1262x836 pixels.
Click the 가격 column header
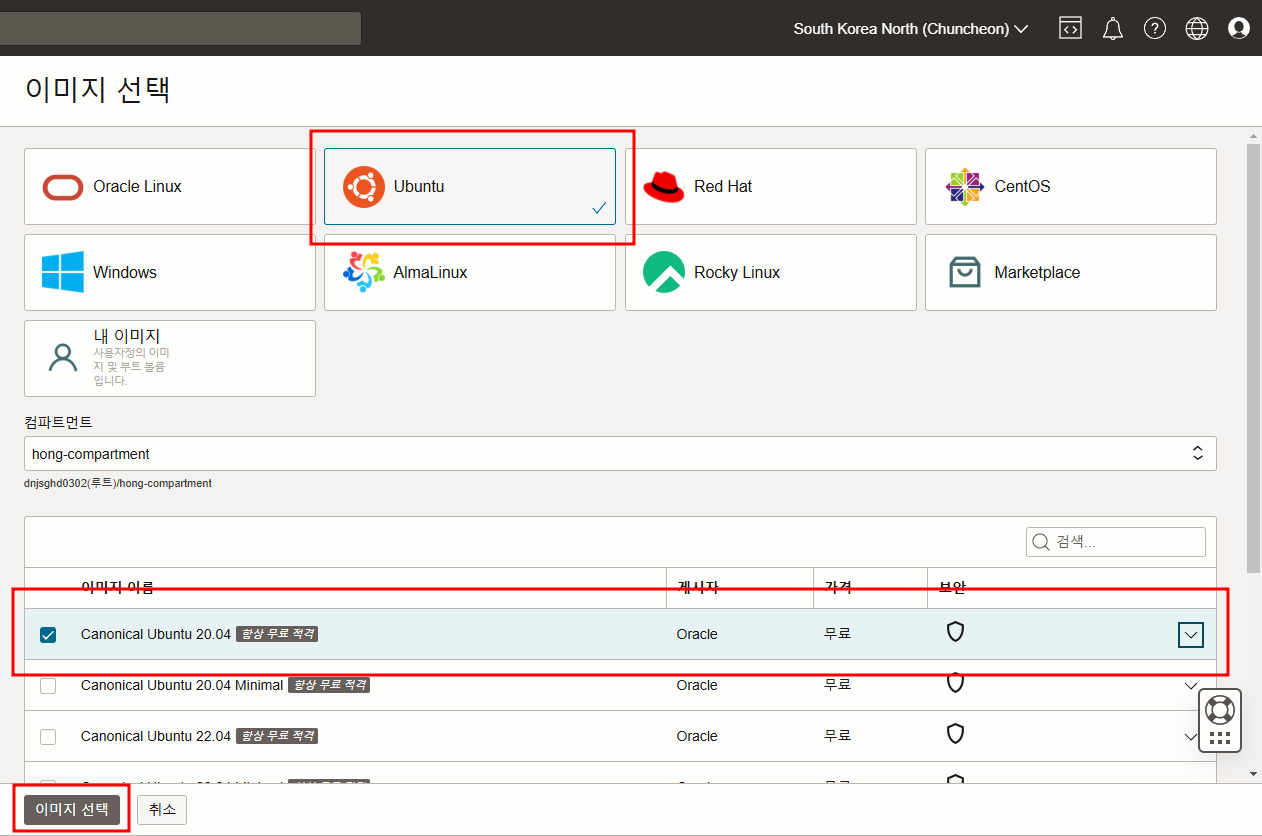tap(838, 587)
